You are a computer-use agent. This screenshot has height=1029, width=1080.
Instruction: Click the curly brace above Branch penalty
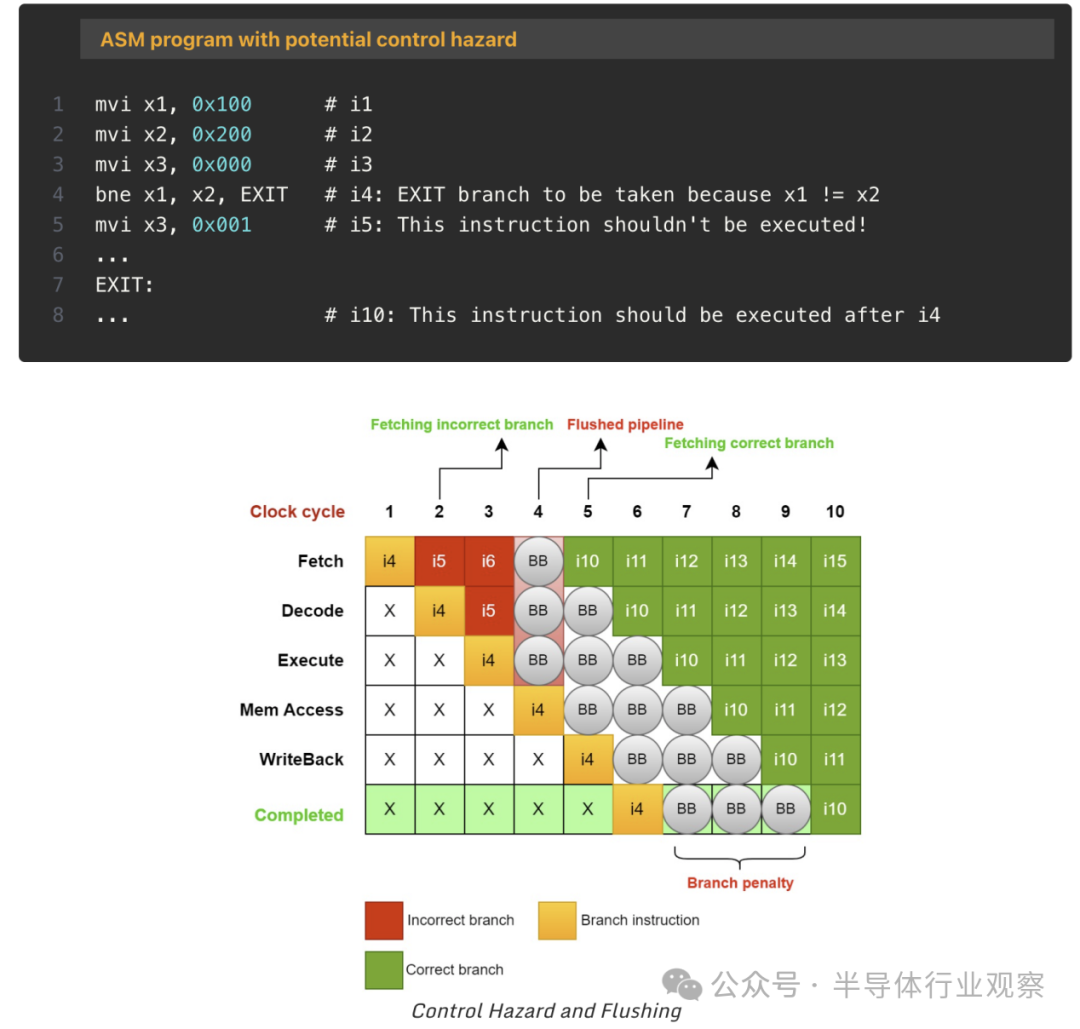[740, 858]
